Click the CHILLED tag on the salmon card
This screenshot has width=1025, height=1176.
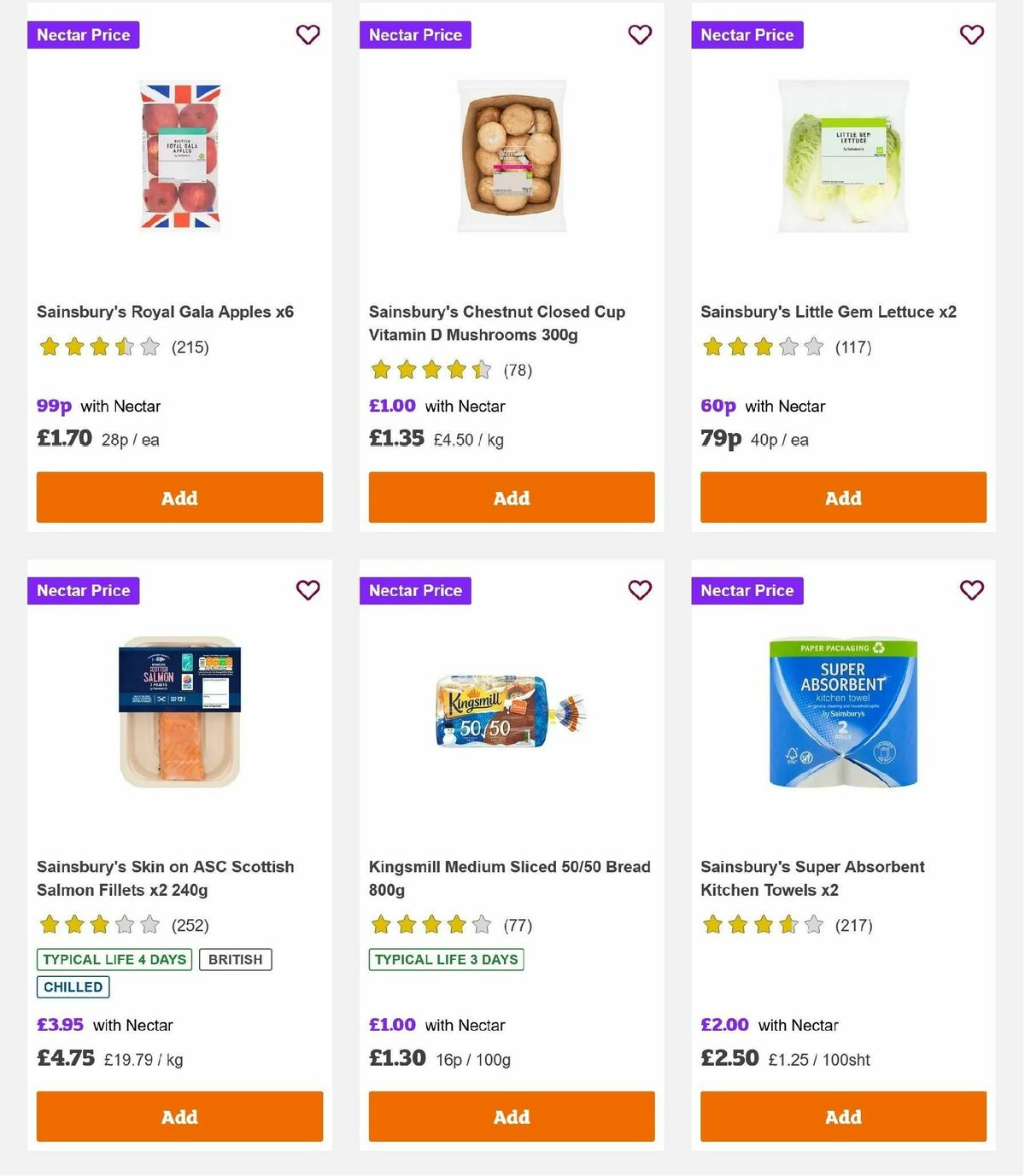click(x=73, y=986)
